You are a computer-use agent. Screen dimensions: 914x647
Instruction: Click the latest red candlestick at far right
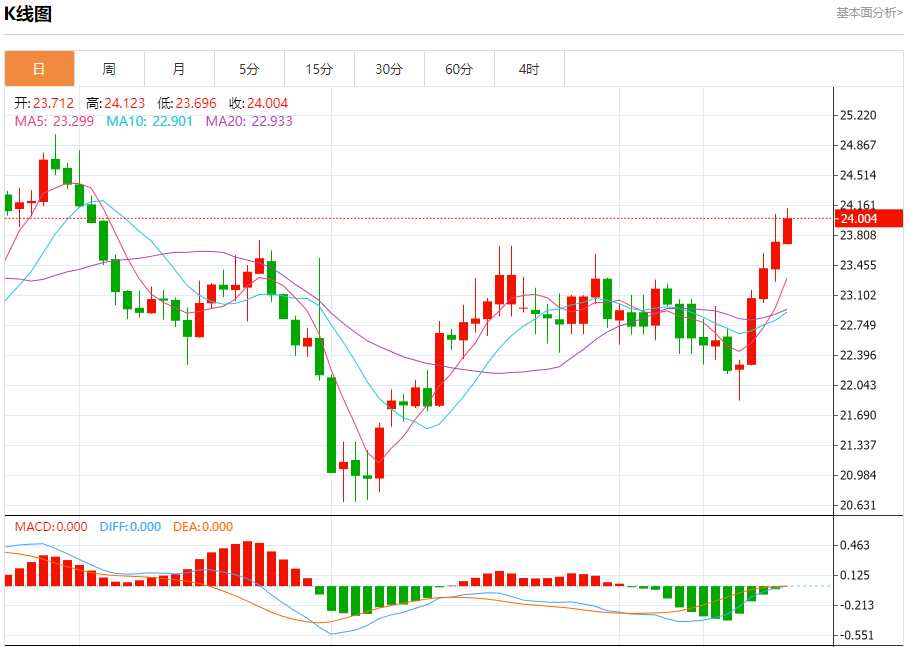click(788, 231)
